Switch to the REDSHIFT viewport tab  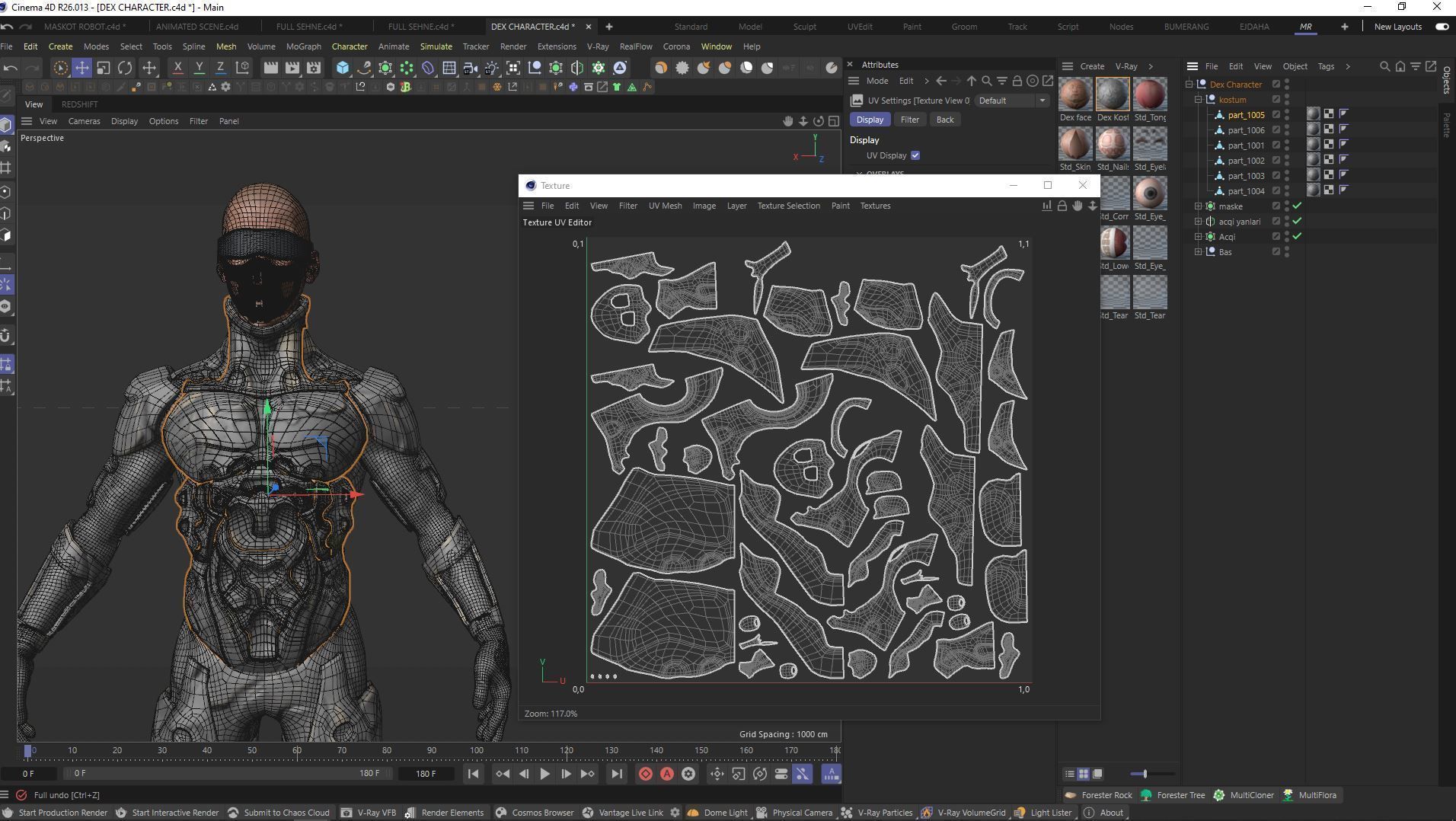[x=79, y=104]
